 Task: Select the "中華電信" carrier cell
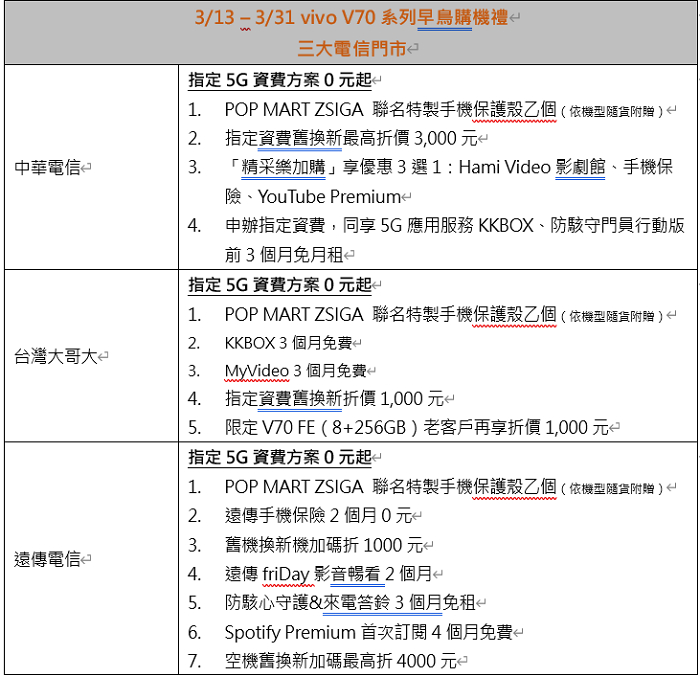(x=48, y=168)
